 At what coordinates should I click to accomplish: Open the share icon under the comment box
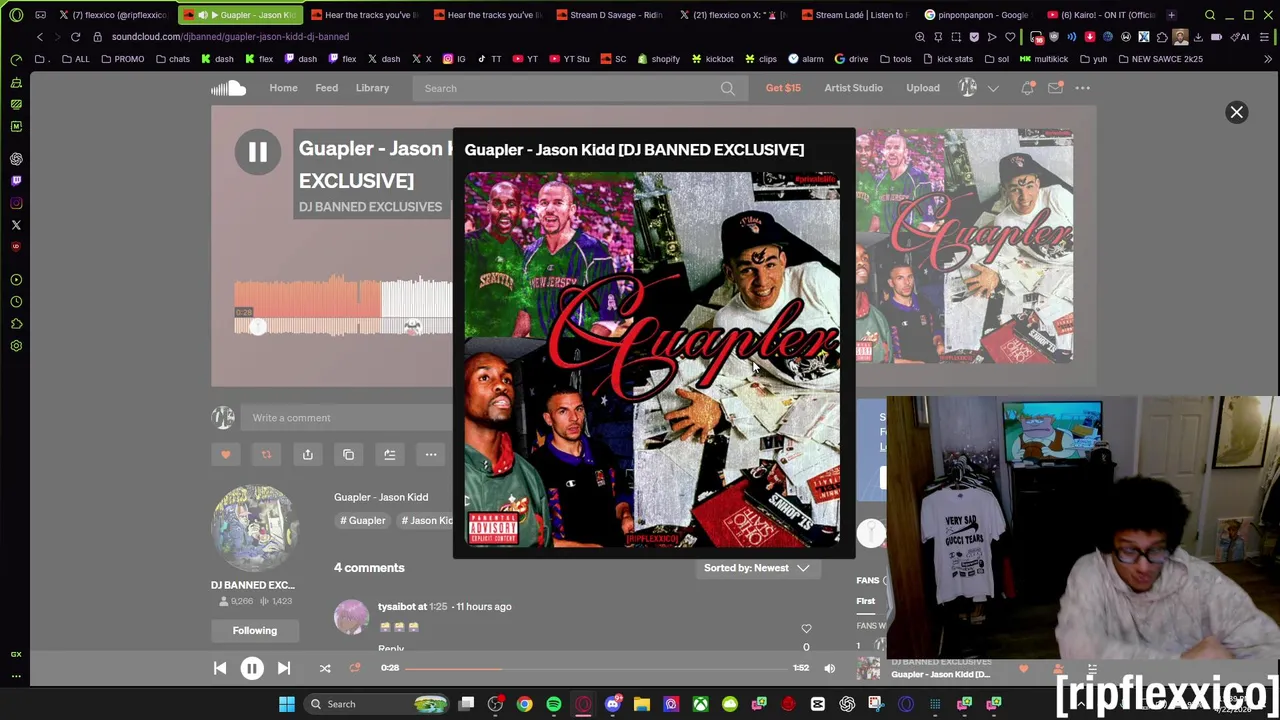point(307,455)
